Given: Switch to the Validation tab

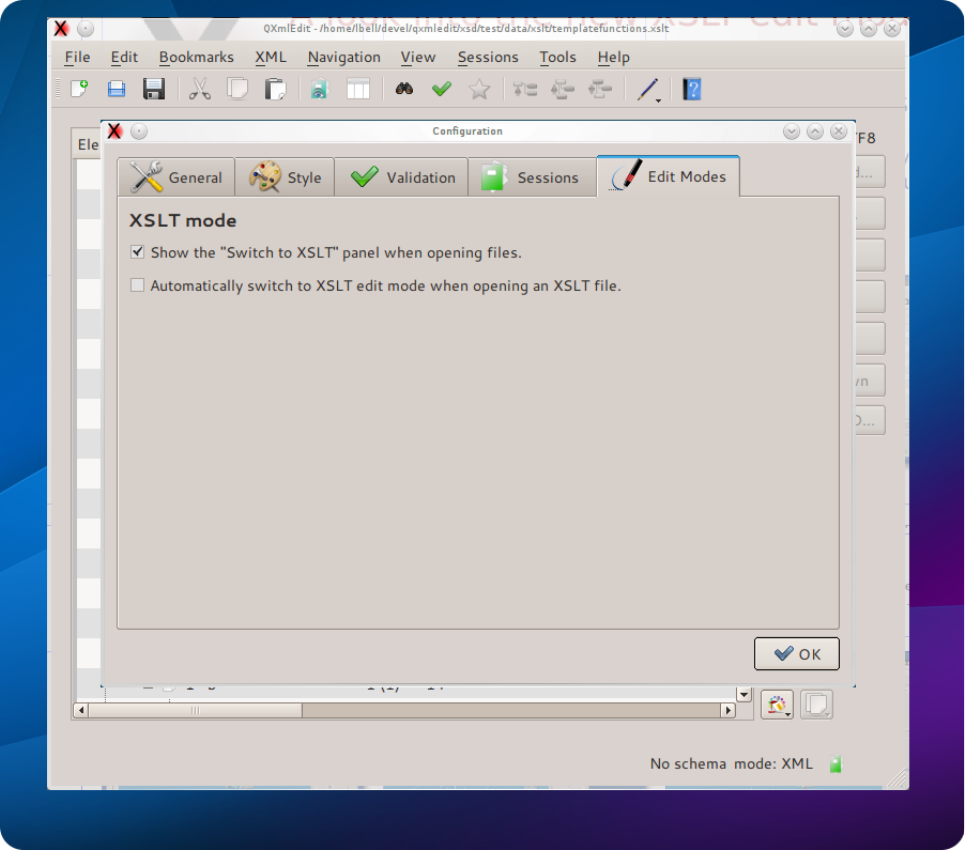Looking at the screenshot, I should click(x=402, y=177).
